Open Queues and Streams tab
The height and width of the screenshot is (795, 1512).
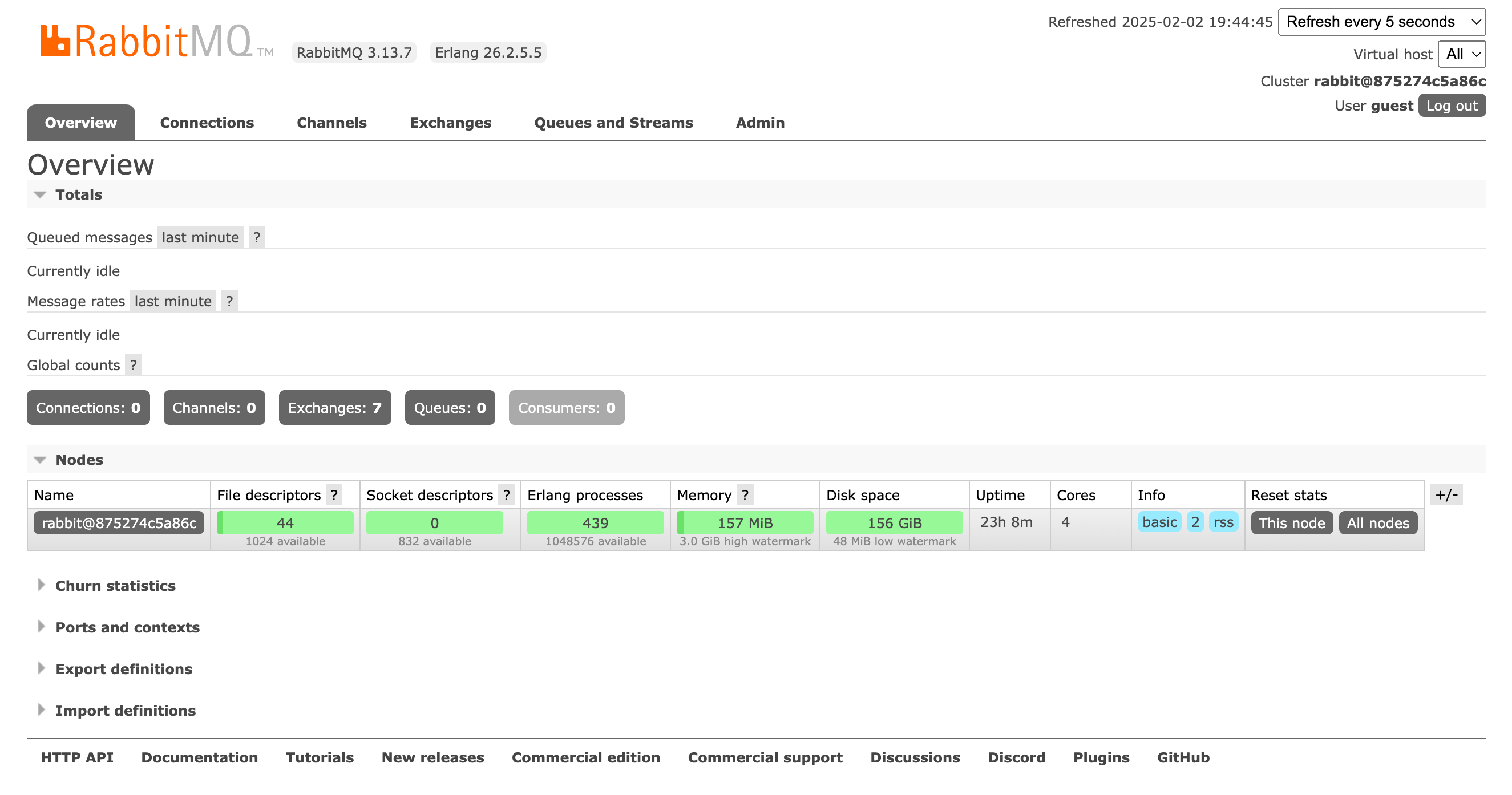pos(613,123)
